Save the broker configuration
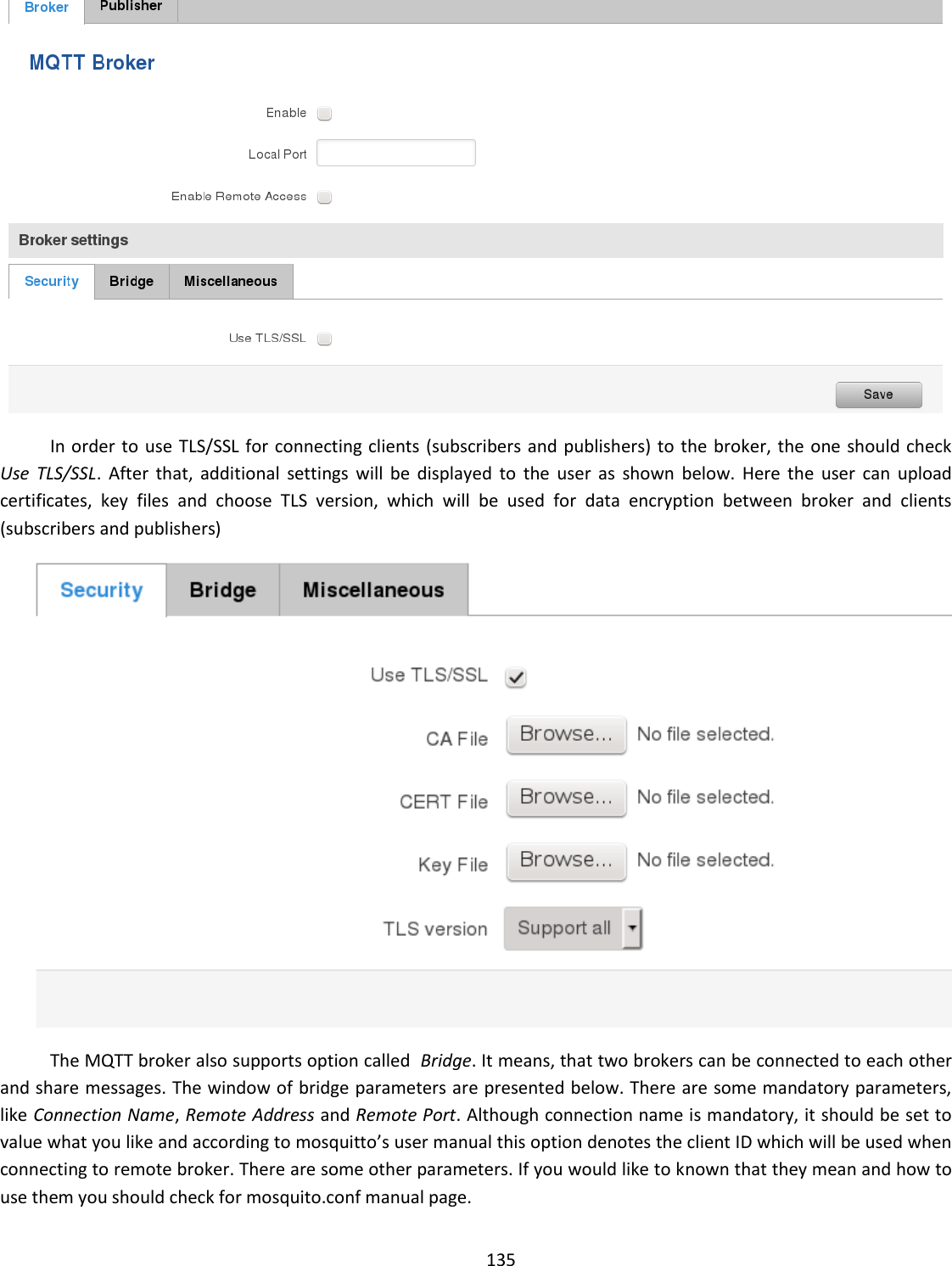 tap(878, 394)
